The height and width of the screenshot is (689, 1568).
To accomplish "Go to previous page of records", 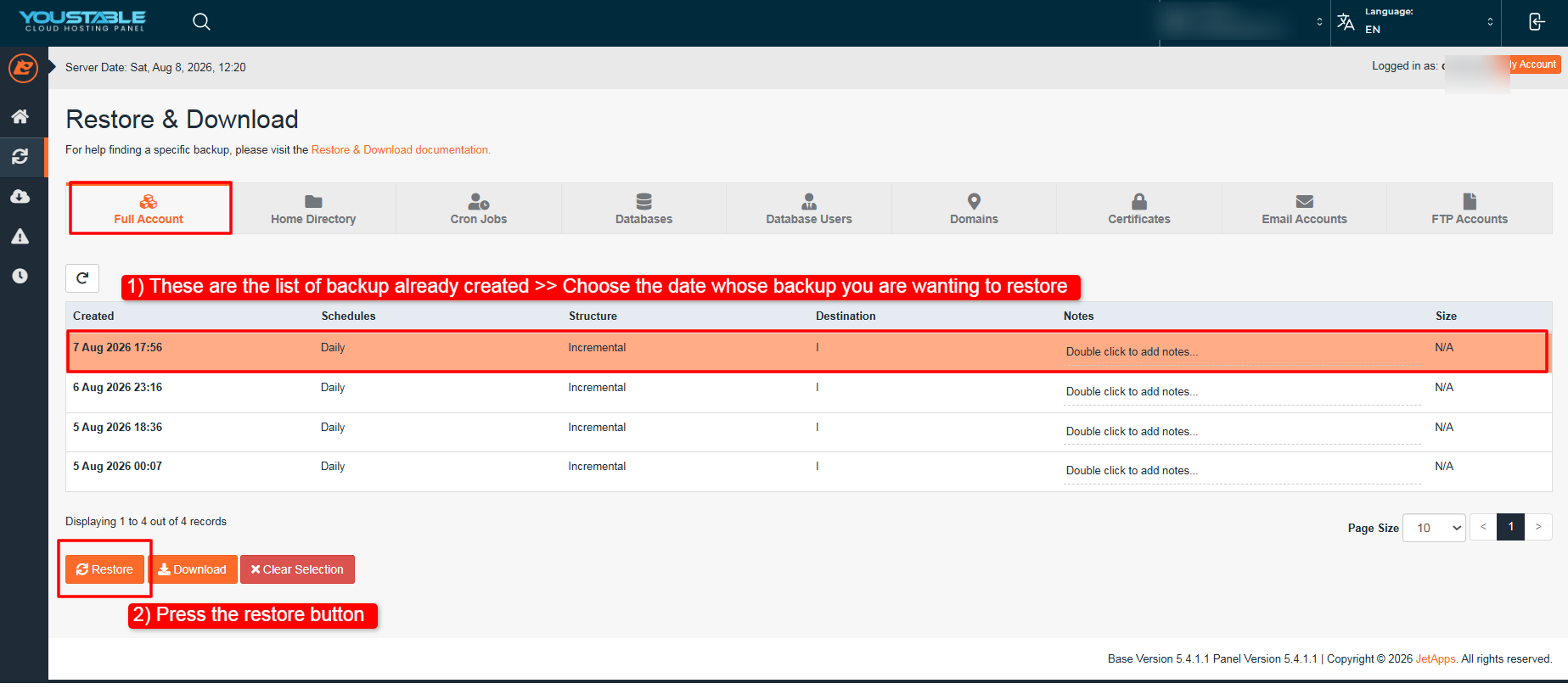I will (x=1483, y=527).
